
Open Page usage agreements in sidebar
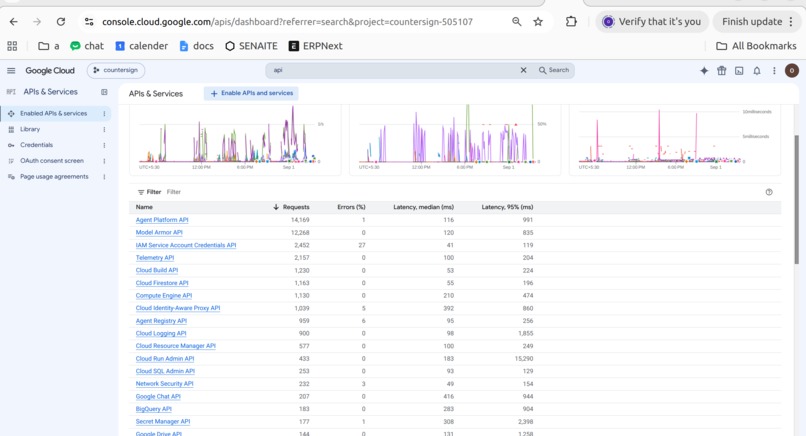coord(54,176)
